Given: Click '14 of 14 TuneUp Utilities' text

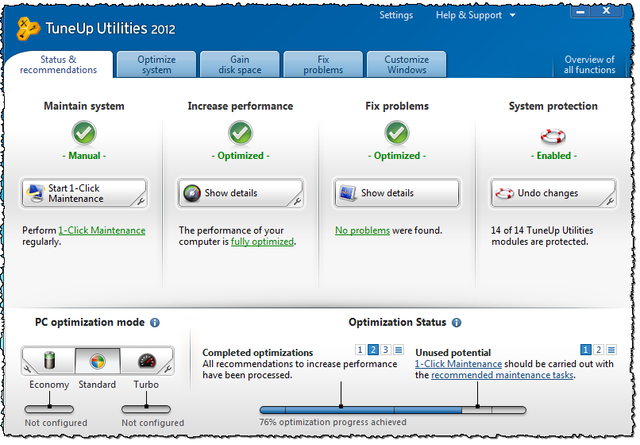Looking at the screenshot, I should pos(542,231).
